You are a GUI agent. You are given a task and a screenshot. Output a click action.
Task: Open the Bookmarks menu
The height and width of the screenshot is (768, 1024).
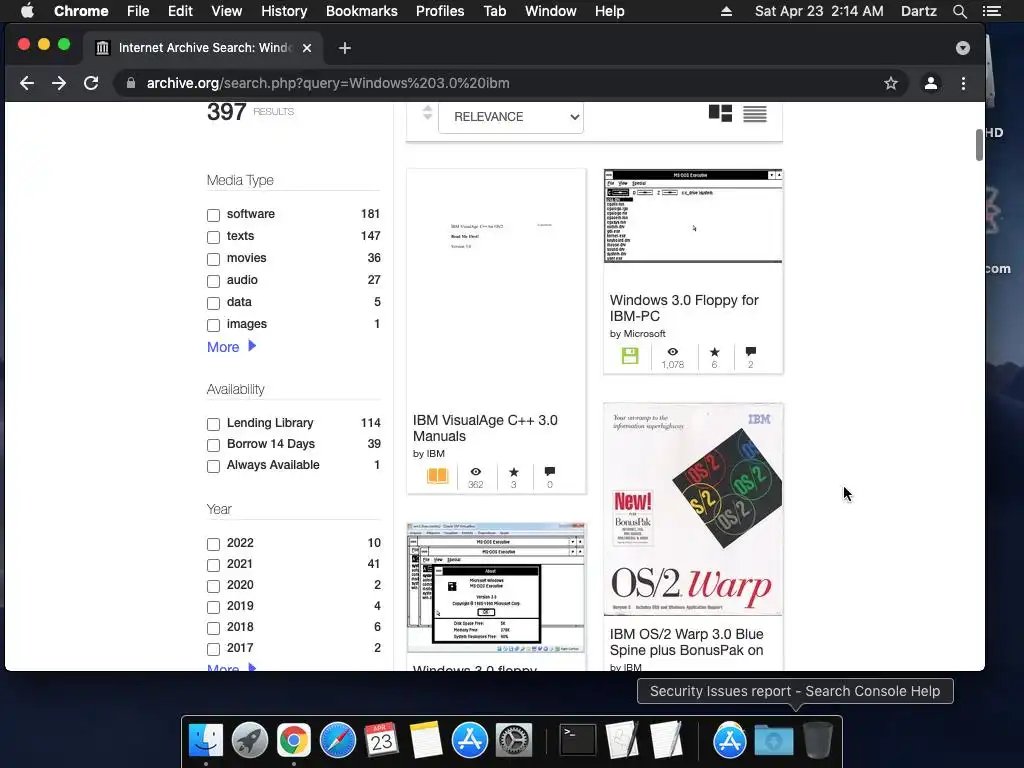[361, 11]
